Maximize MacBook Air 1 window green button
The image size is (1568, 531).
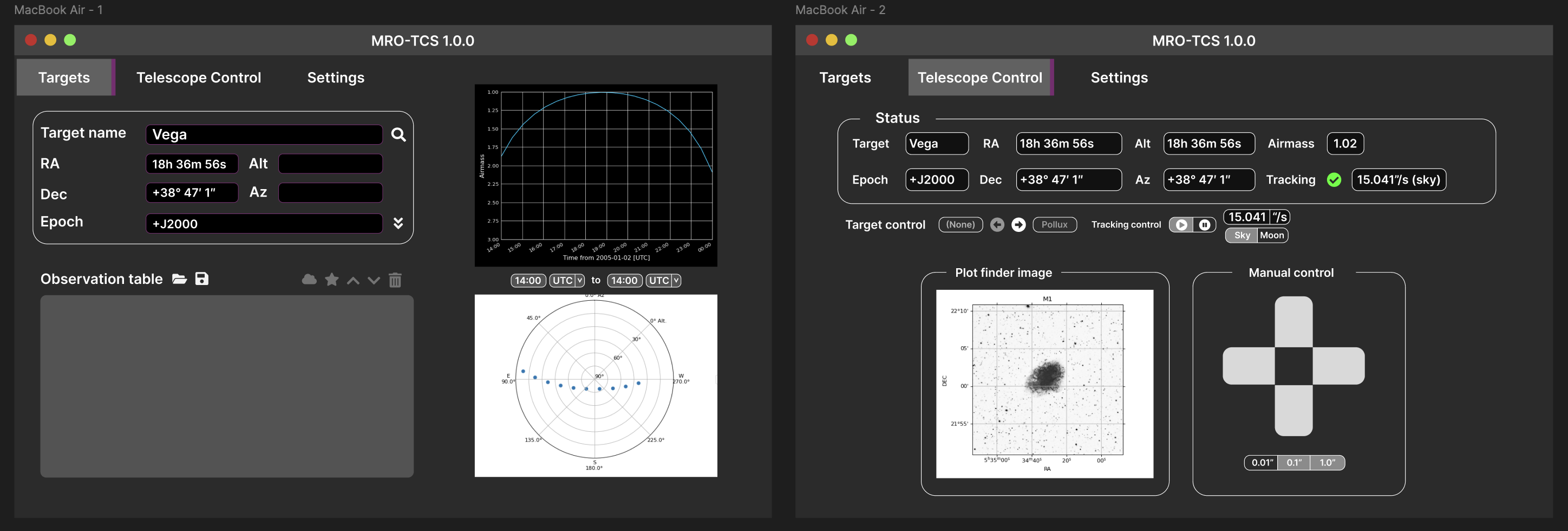coord(70,40)
